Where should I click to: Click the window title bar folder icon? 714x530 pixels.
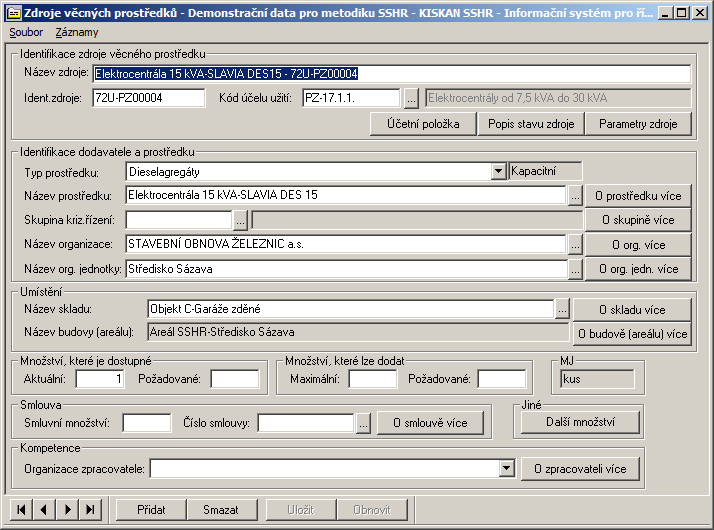click(14, 13)
